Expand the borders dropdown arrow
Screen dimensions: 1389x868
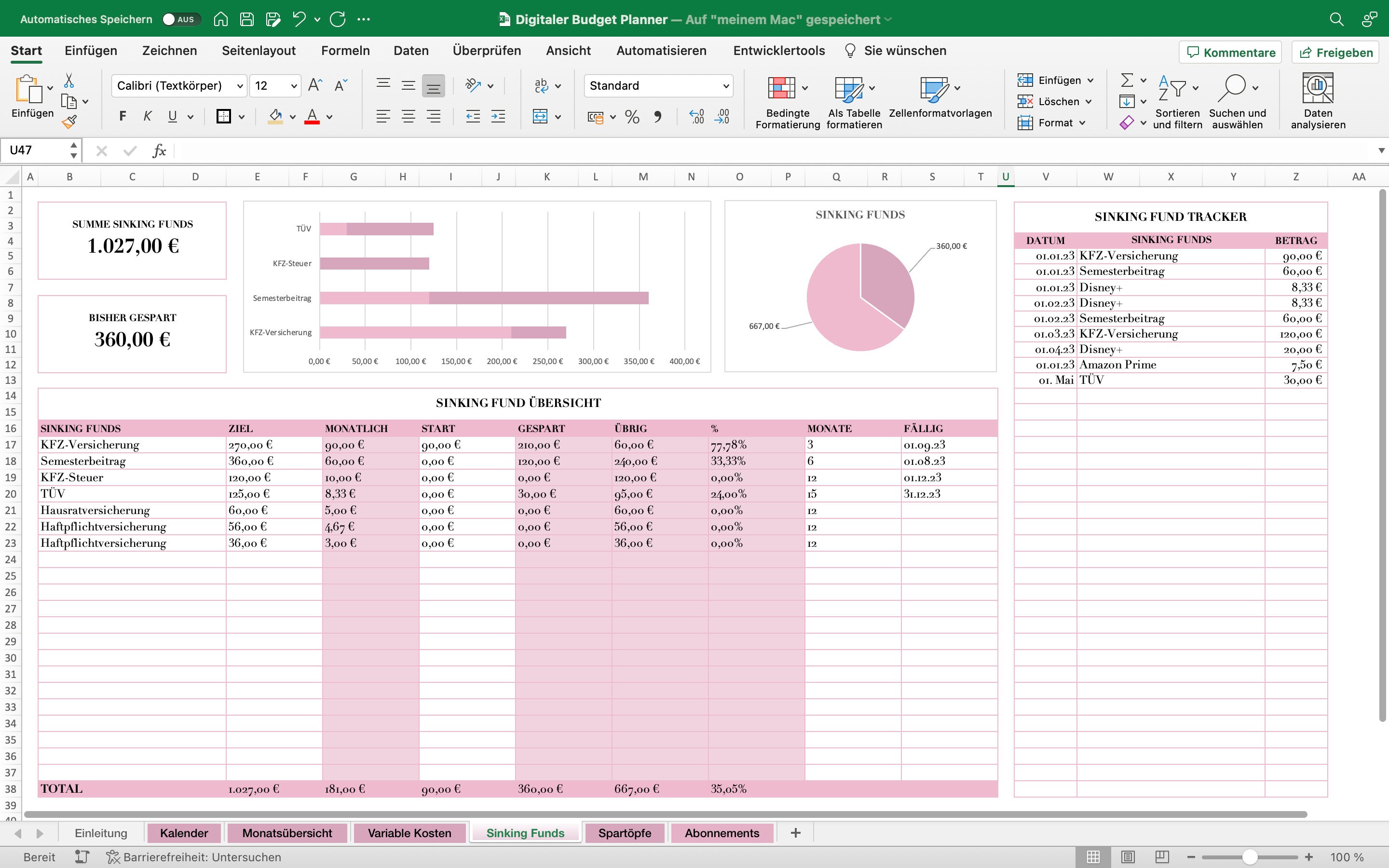[242, 117]
